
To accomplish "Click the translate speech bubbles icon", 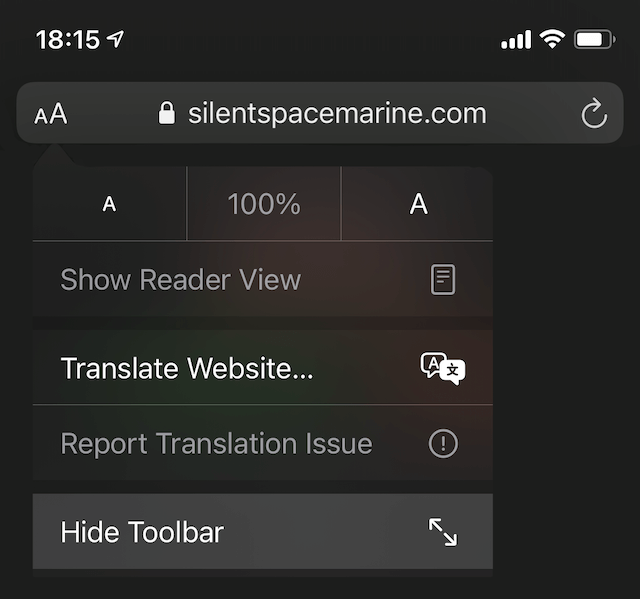I will tap(442, 369).
